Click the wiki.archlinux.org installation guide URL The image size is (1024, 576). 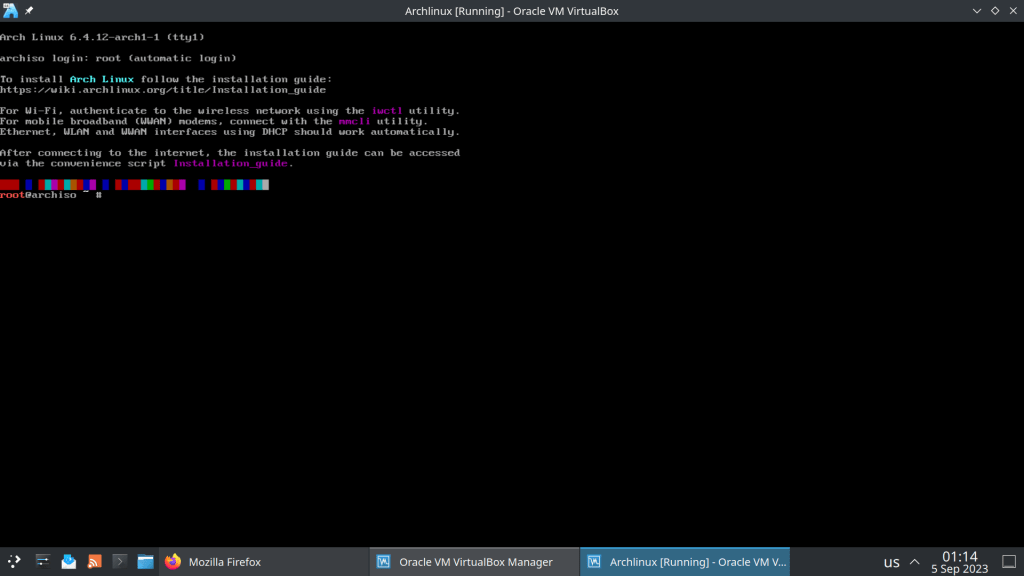click(162, 90)
